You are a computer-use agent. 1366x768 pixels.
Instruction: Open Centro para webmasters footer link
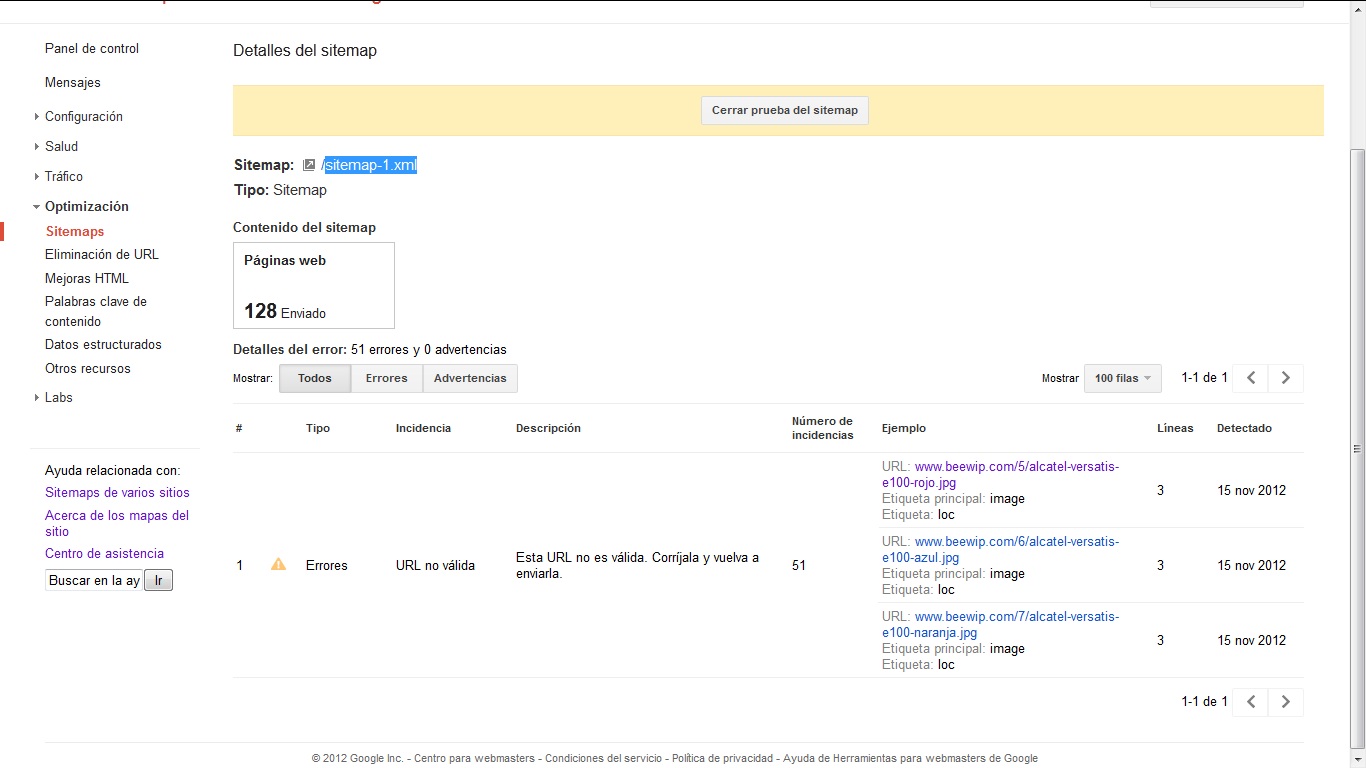coord(474,758)
